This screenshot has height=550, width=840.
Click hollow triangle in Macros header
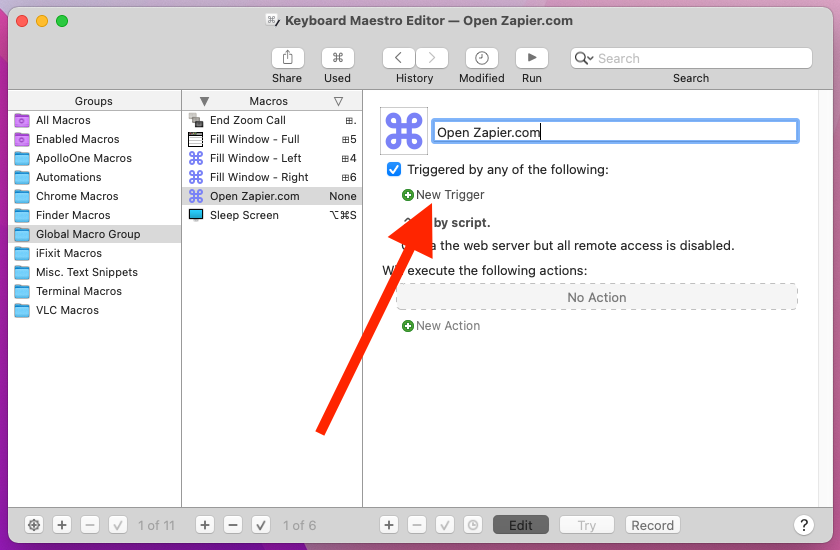[x=338, y=101]
